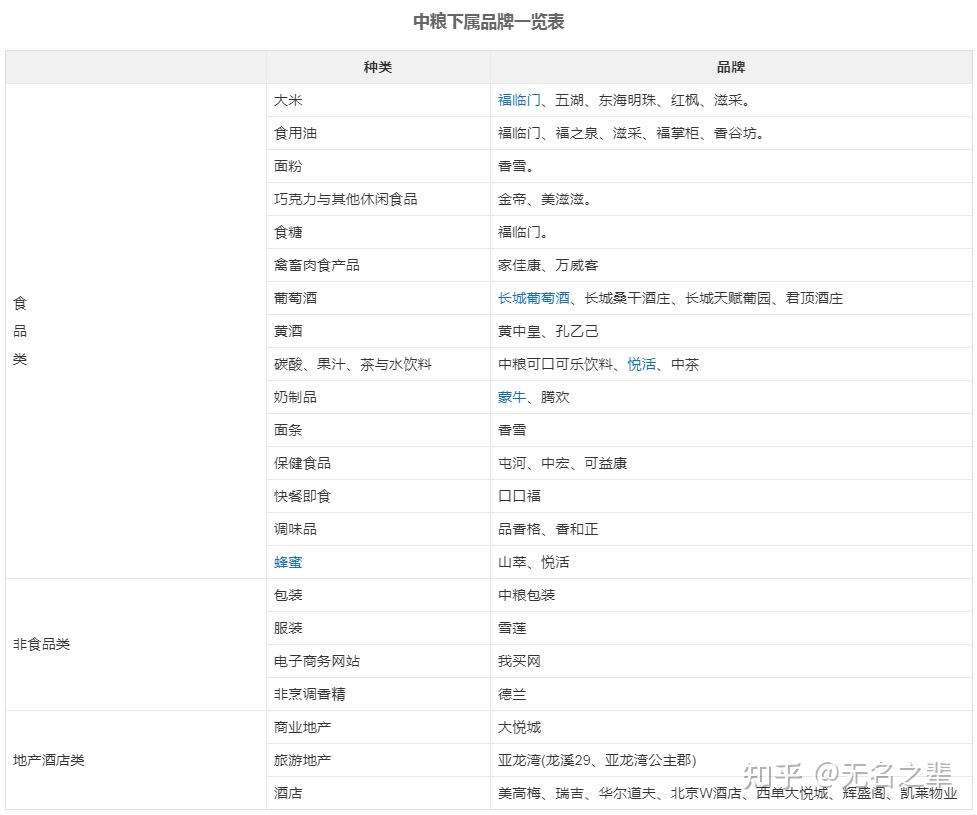Select the 旅游地产 cell
Screen dimensions: 977x815
[378, 761]
